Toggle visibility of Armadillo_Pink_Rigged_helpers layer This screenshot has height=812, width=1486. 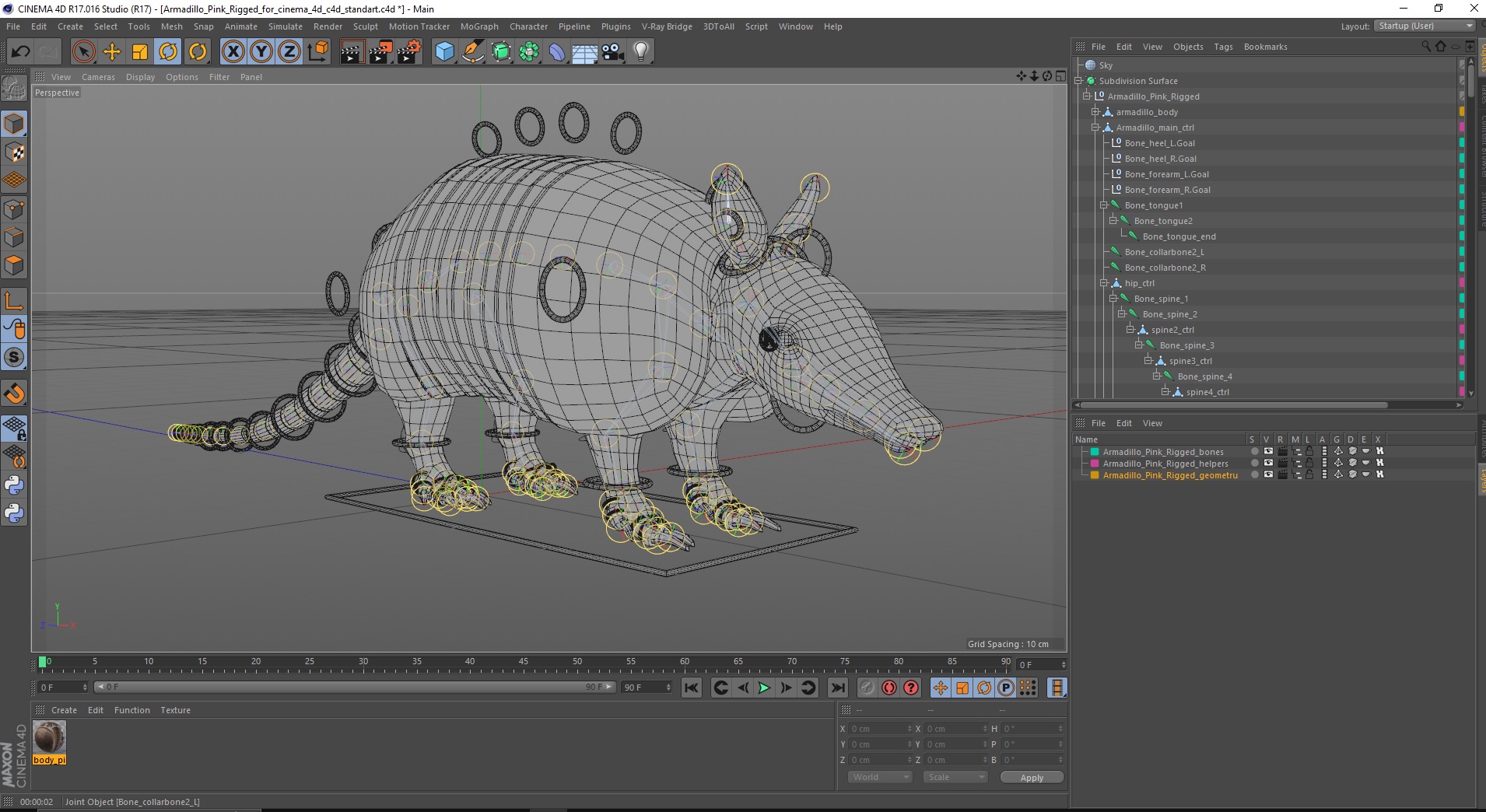(1268, 463)
